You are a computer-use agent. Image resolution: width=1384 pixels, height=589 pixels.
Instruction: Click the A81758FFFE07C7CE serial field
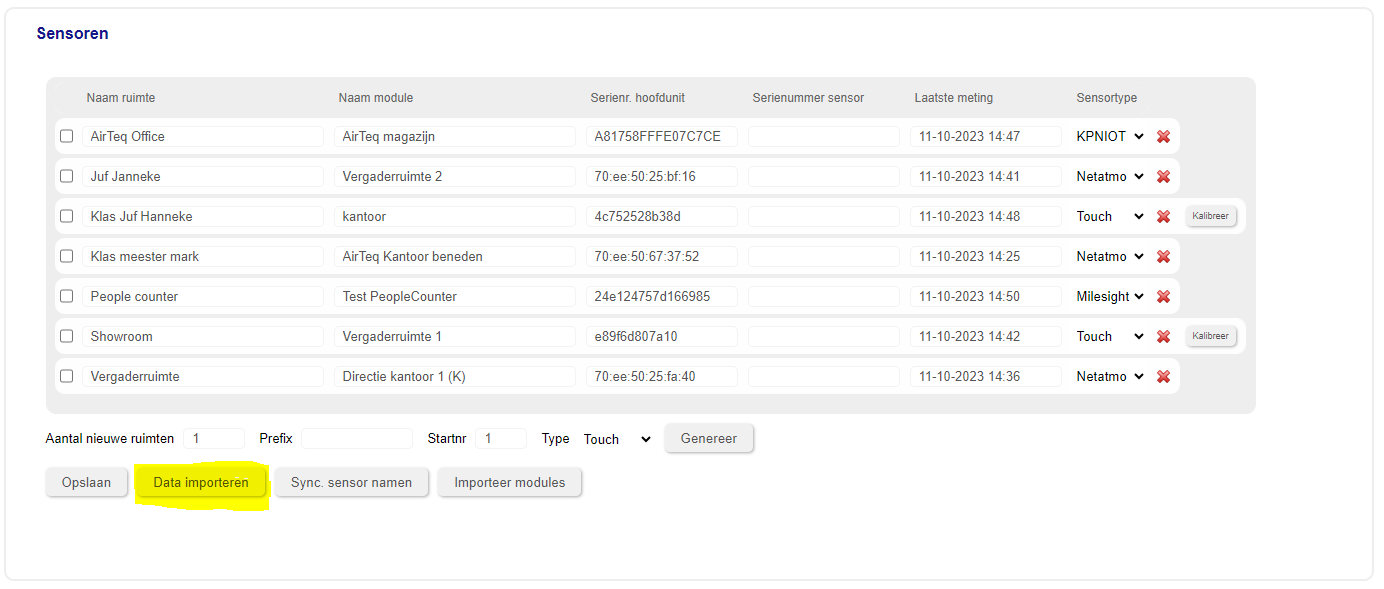tap(662, 136)
